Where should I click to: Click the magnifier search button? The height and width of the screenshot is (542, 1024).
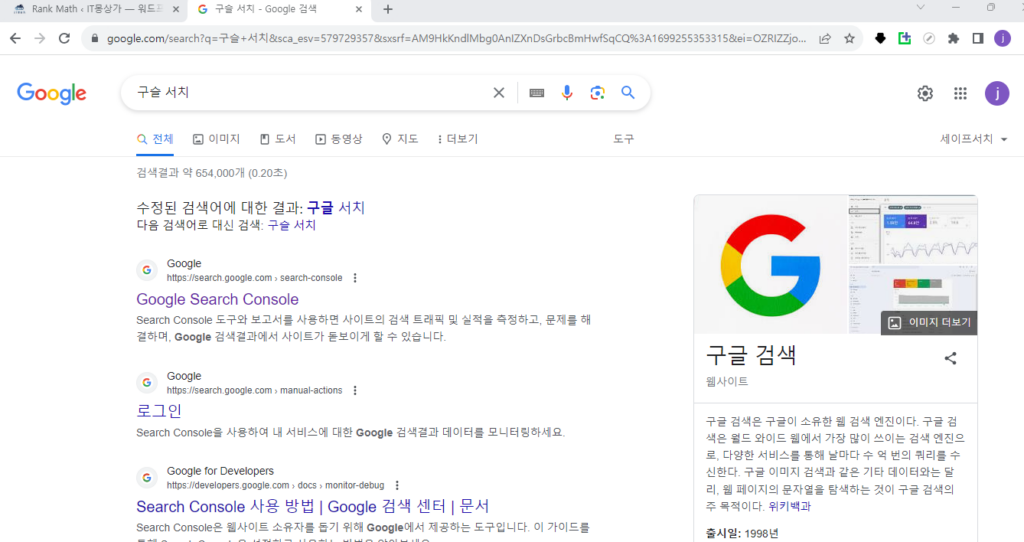click(628, 93)
